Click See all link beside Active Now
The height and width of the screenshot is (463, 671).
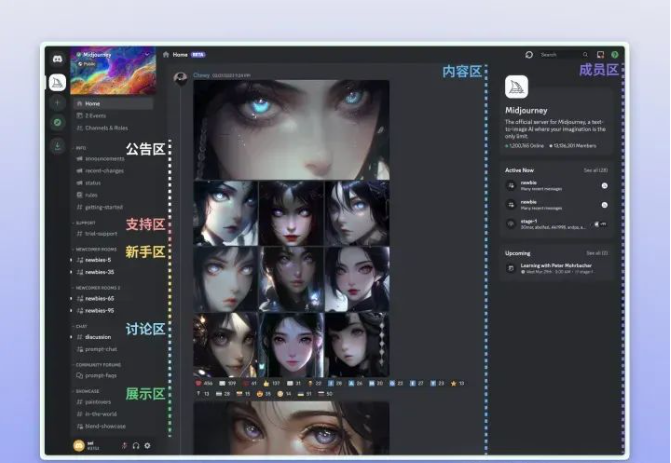click(596, 170)
